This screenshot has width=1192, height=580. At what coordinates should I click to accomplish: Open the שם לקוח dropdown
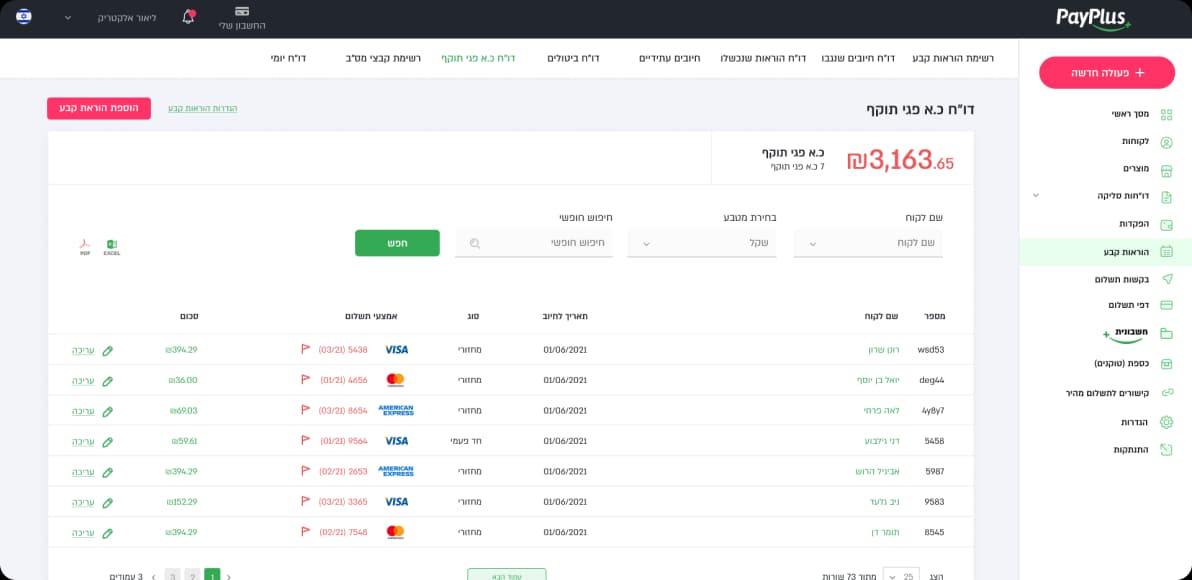(868, 243)
